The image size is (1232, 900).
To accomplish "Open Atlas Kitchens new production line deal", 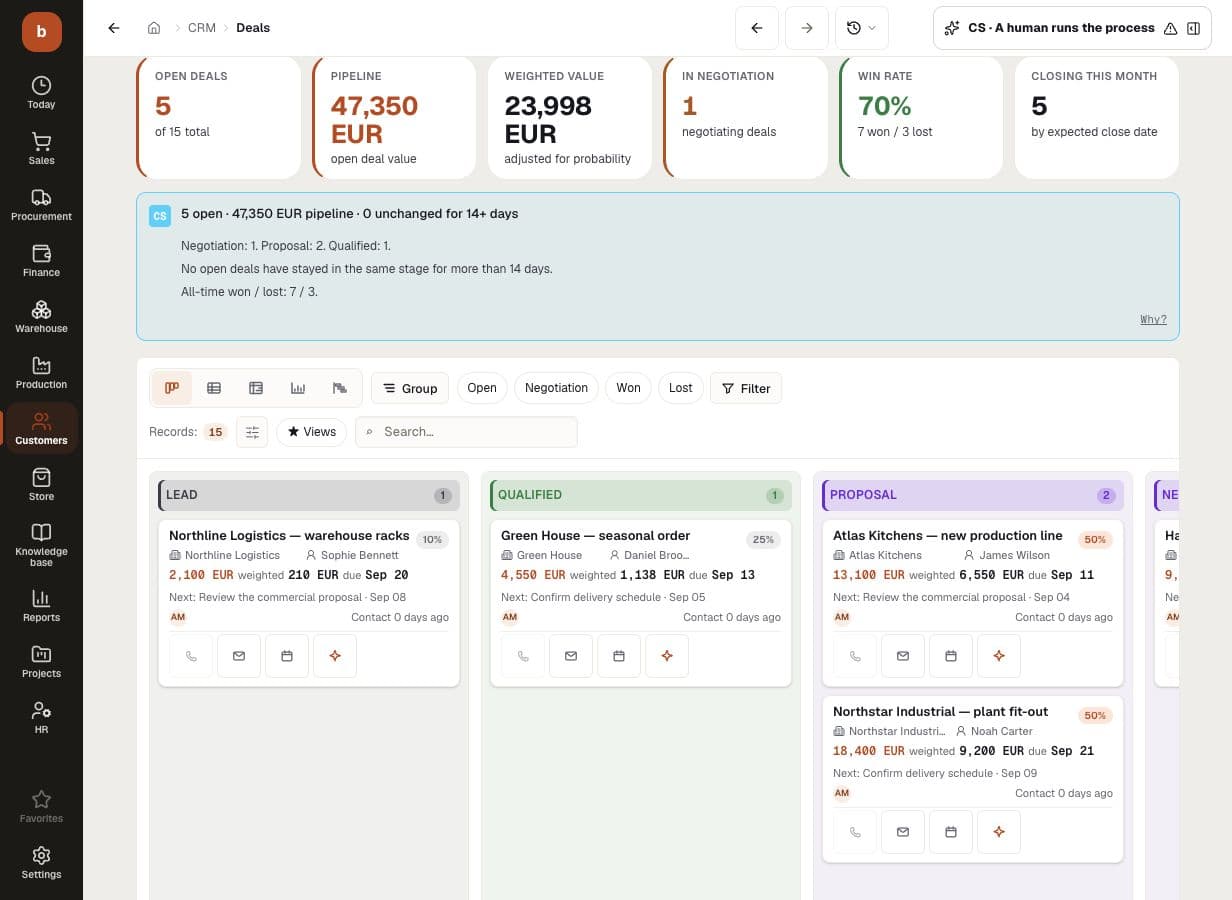I will coord(948,536).
